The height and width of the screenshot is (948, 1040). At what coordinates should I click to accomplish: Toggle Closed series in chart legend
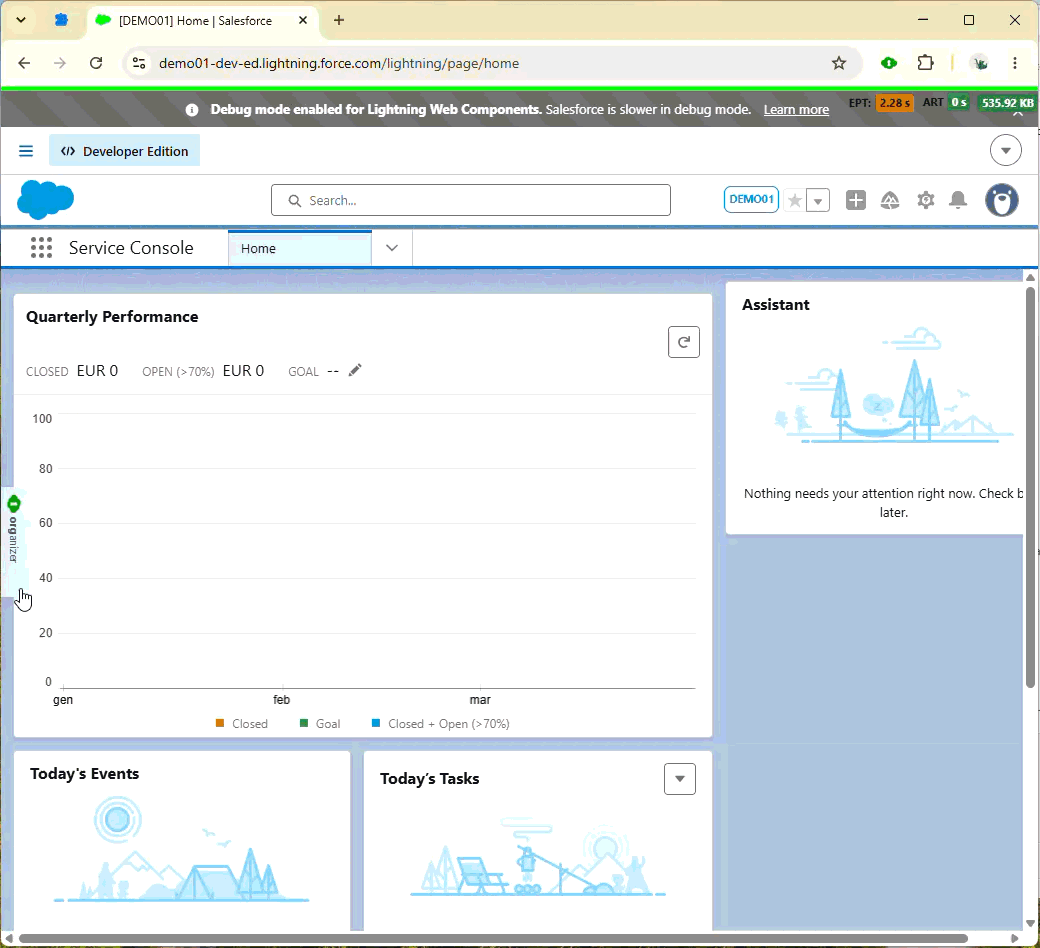coord(242,724)
